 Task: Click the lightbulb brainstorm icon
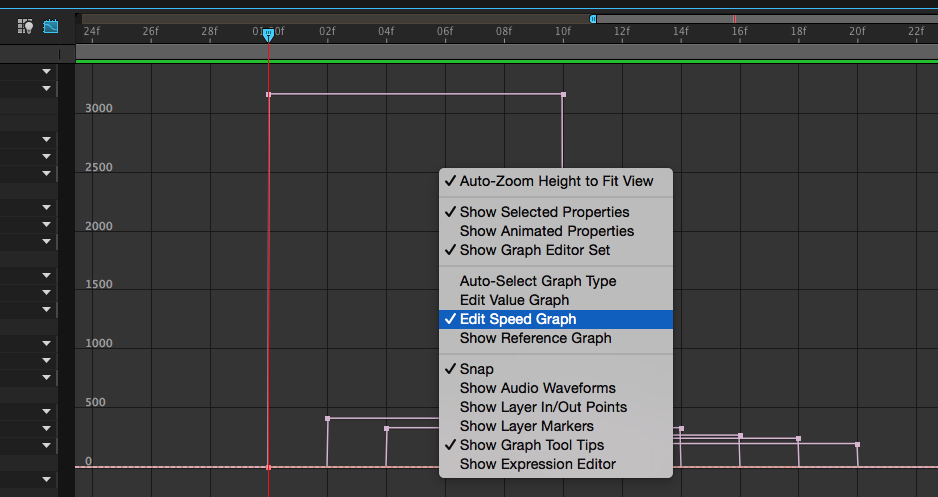25,26
